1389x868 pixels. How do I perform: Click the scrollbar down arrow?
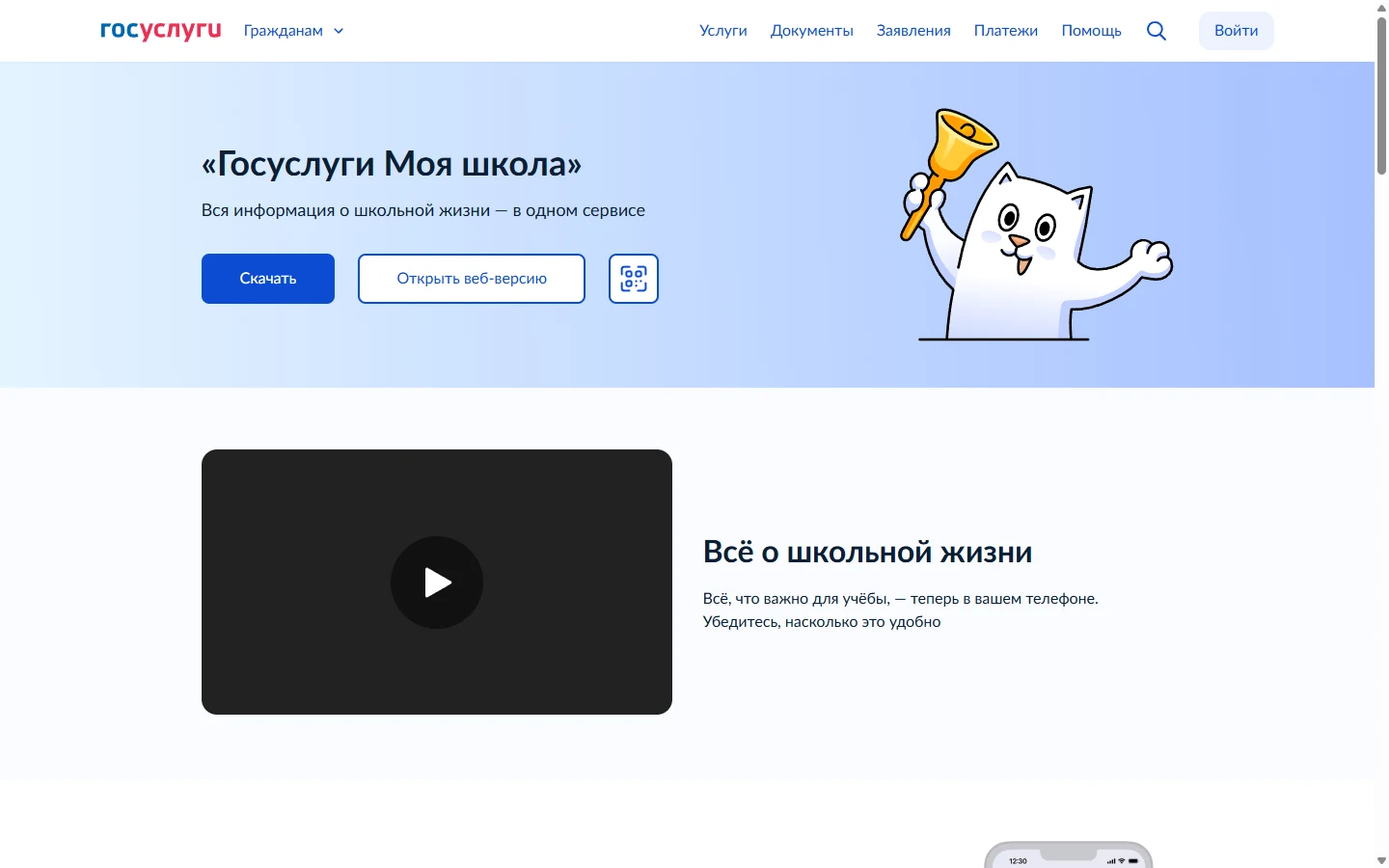point(1381,860)
